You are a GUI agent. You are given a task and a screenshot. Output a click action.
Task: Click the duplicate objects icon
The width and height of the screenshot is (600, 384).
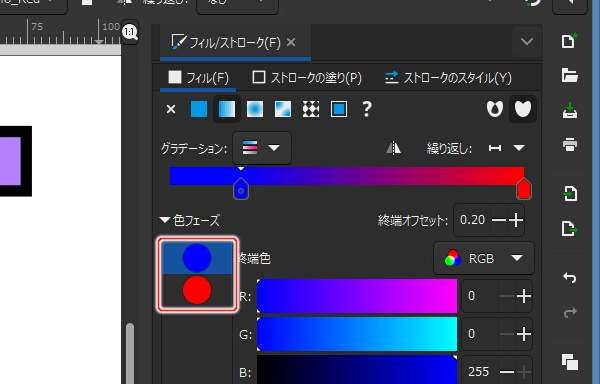coord(569,362)
